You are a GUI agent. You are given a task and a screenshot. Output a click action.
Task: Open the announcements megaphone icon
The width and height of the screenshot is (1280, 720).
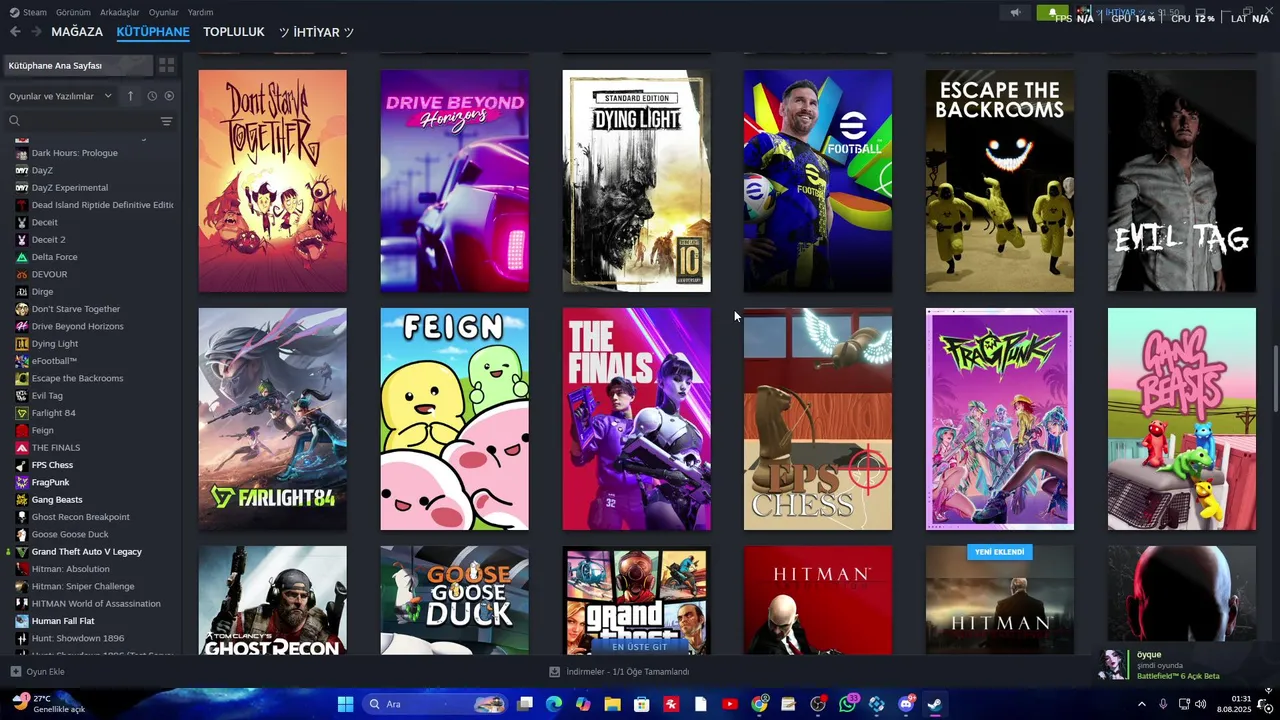pos(1015,13)
